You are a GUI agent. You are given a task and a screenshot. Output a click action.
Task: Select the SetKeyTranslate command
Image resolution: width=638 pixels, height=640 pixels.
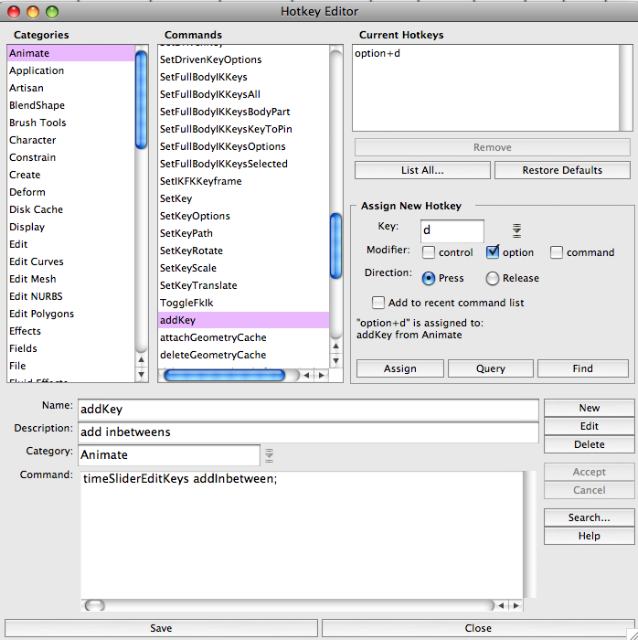coord(244,285)
